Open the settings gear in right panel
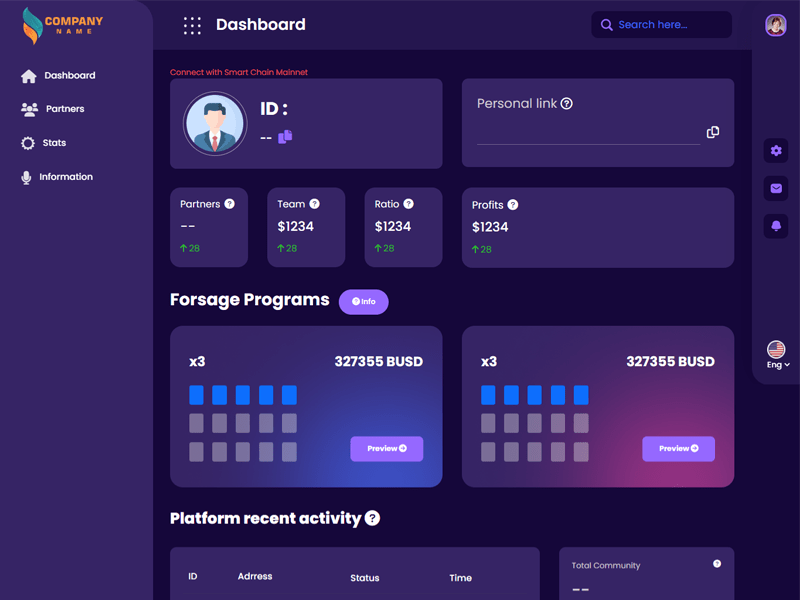Screen dimensions: 800x600 click(x=776, y=151)
